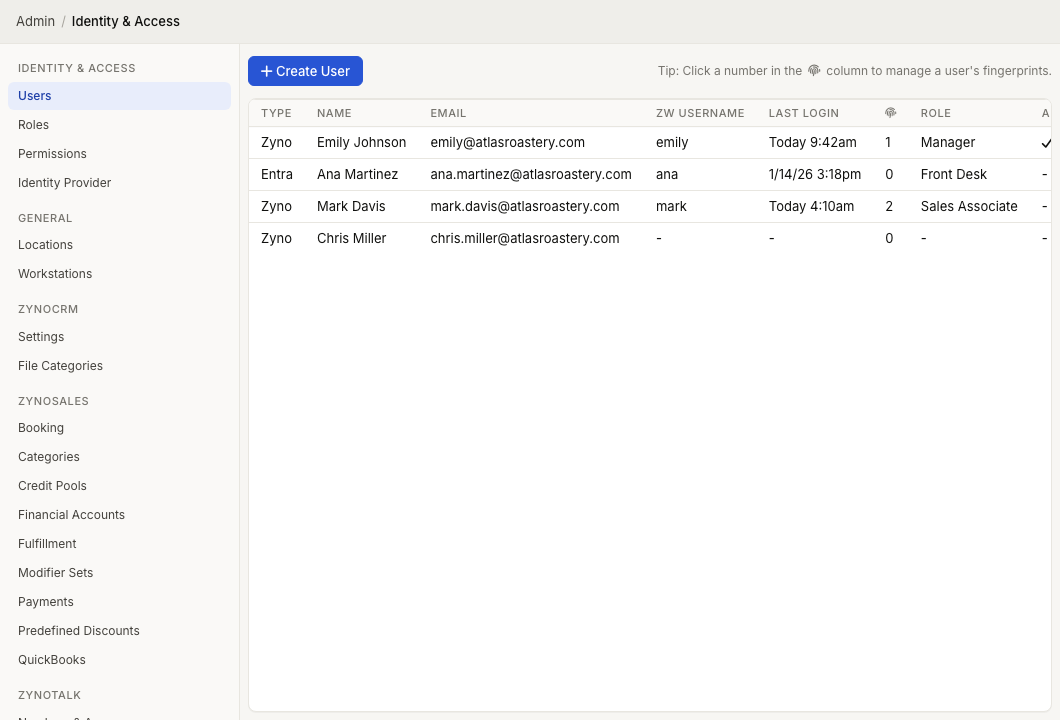Open the Roles sidebar item

pyautogui.click(x=120, y=125)
